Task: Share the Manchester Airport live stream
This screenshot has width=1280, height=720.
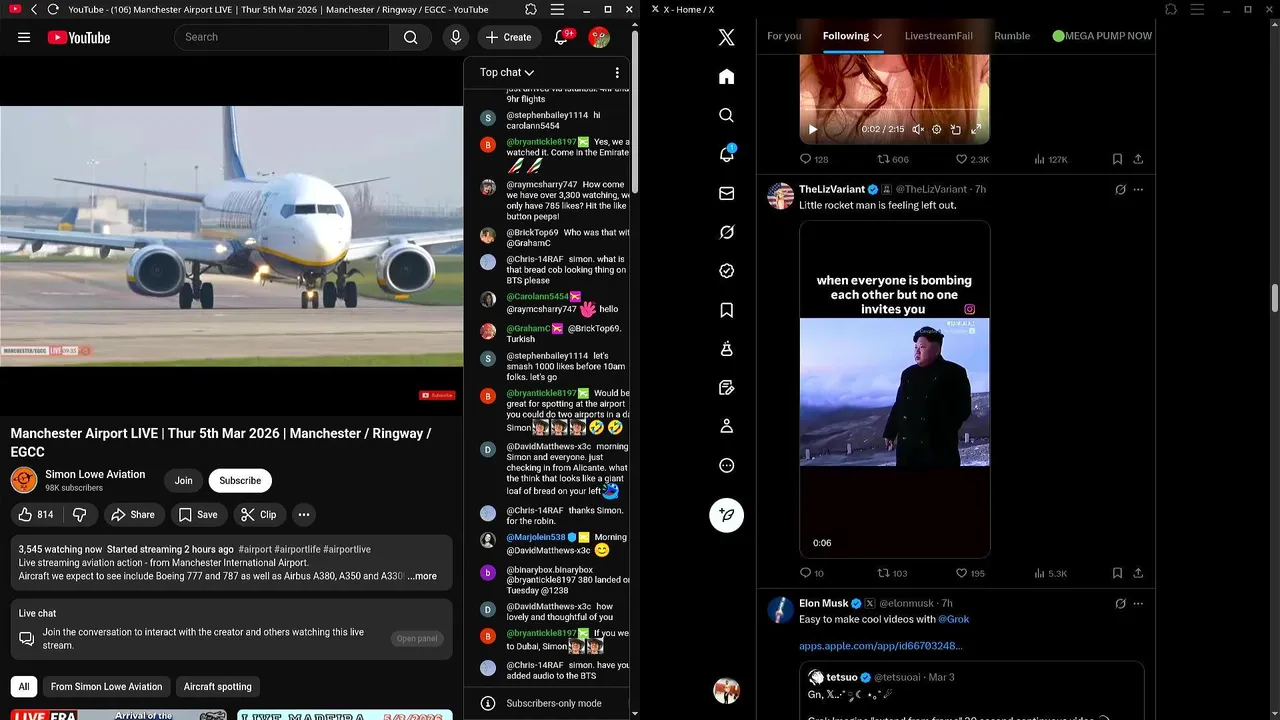Action: (133, 515)
